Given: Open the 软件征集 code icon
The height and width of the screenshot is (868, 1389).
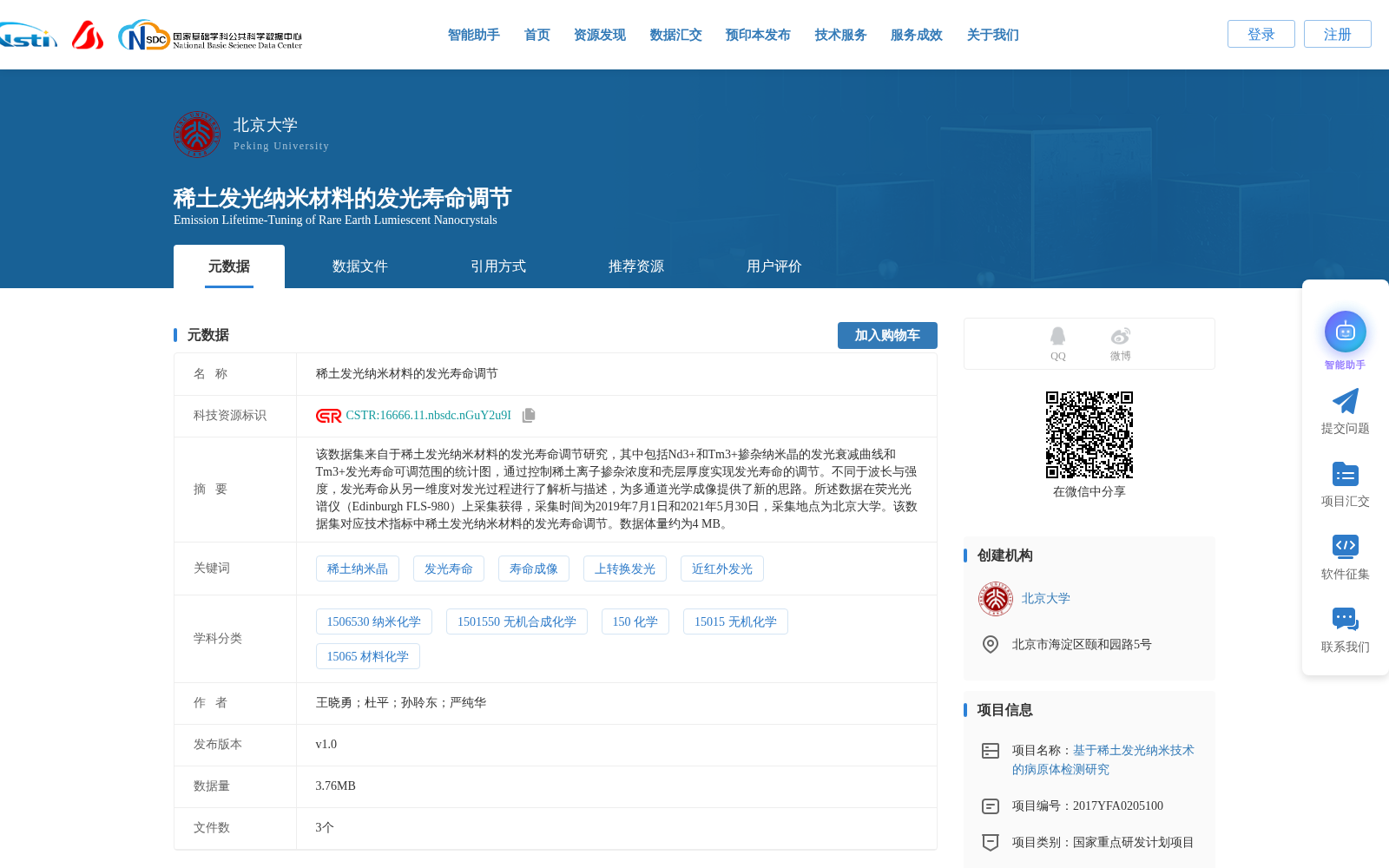Looking at the screenshot, I should tap(1346, 546).
